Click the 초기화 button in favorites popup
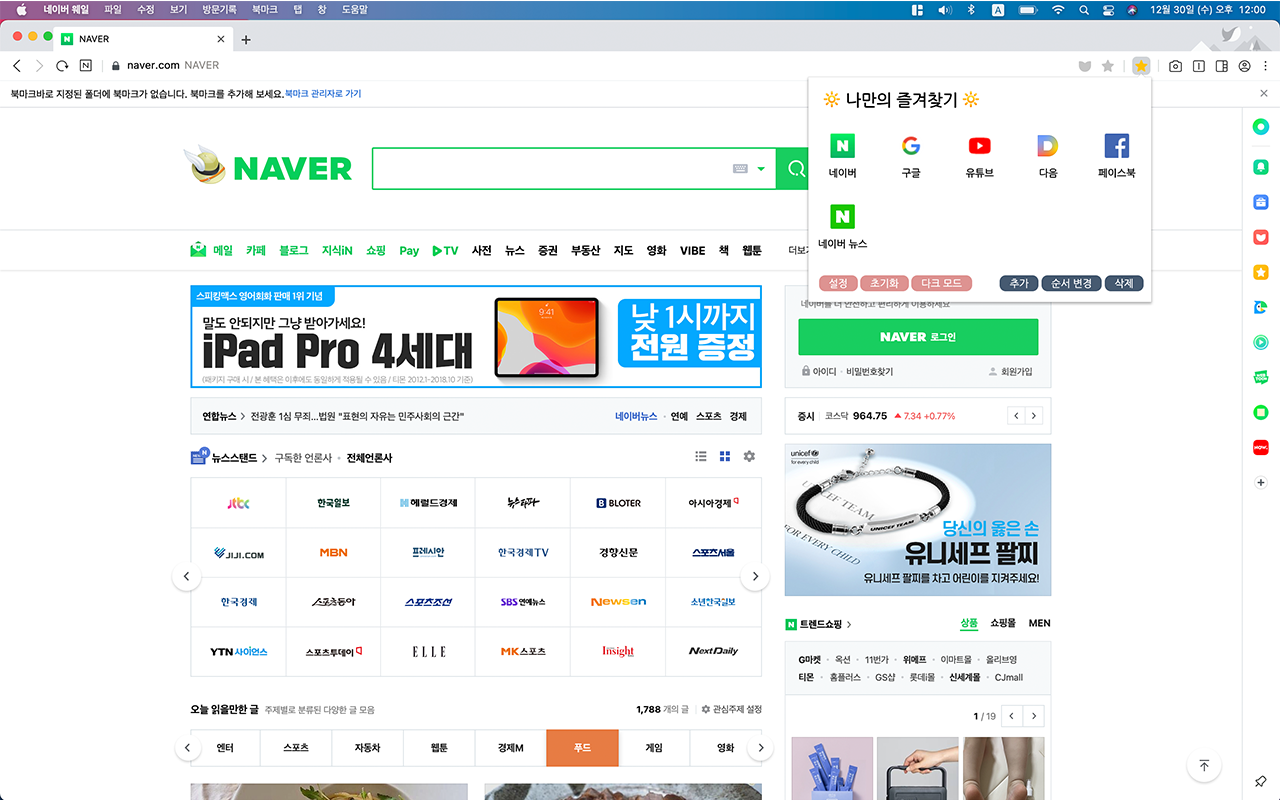The image size is (1280, 800). click(884, 284)
